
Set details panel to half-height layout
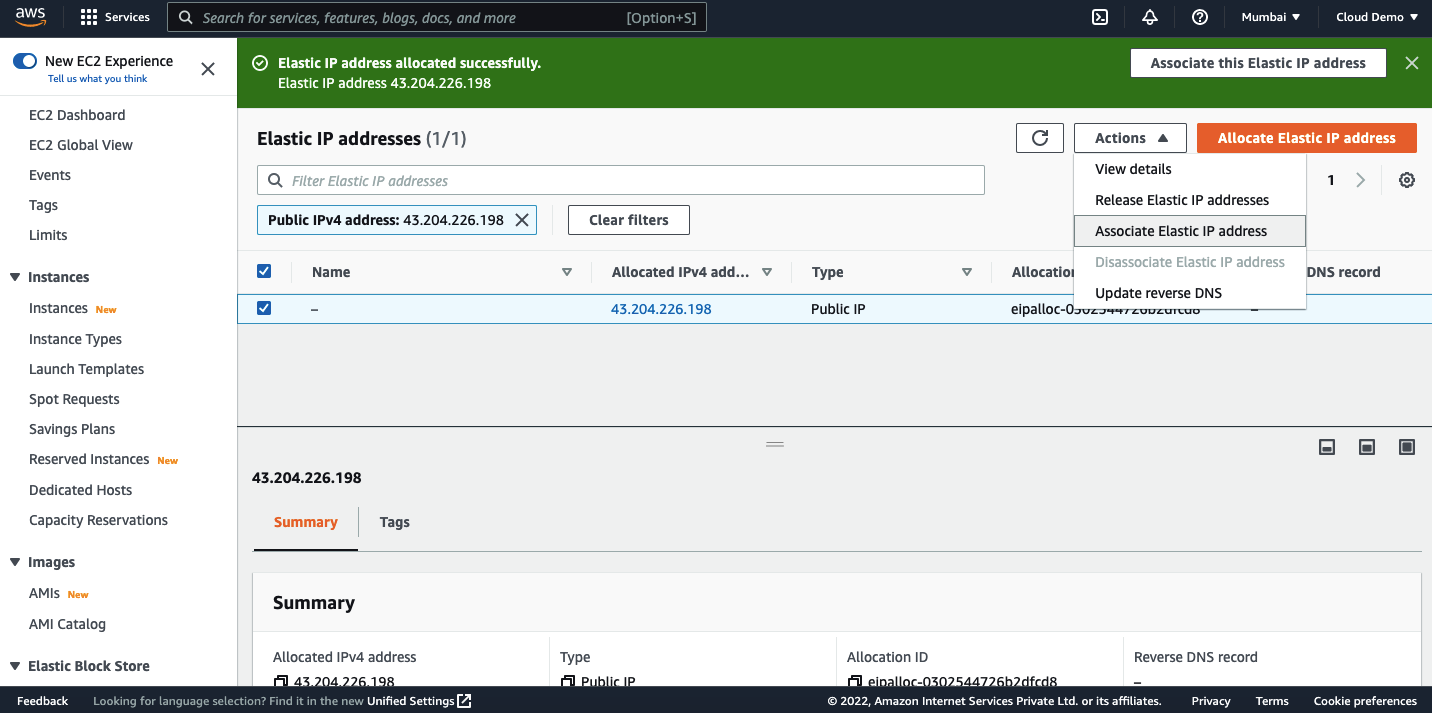[x=1367, y=447]
